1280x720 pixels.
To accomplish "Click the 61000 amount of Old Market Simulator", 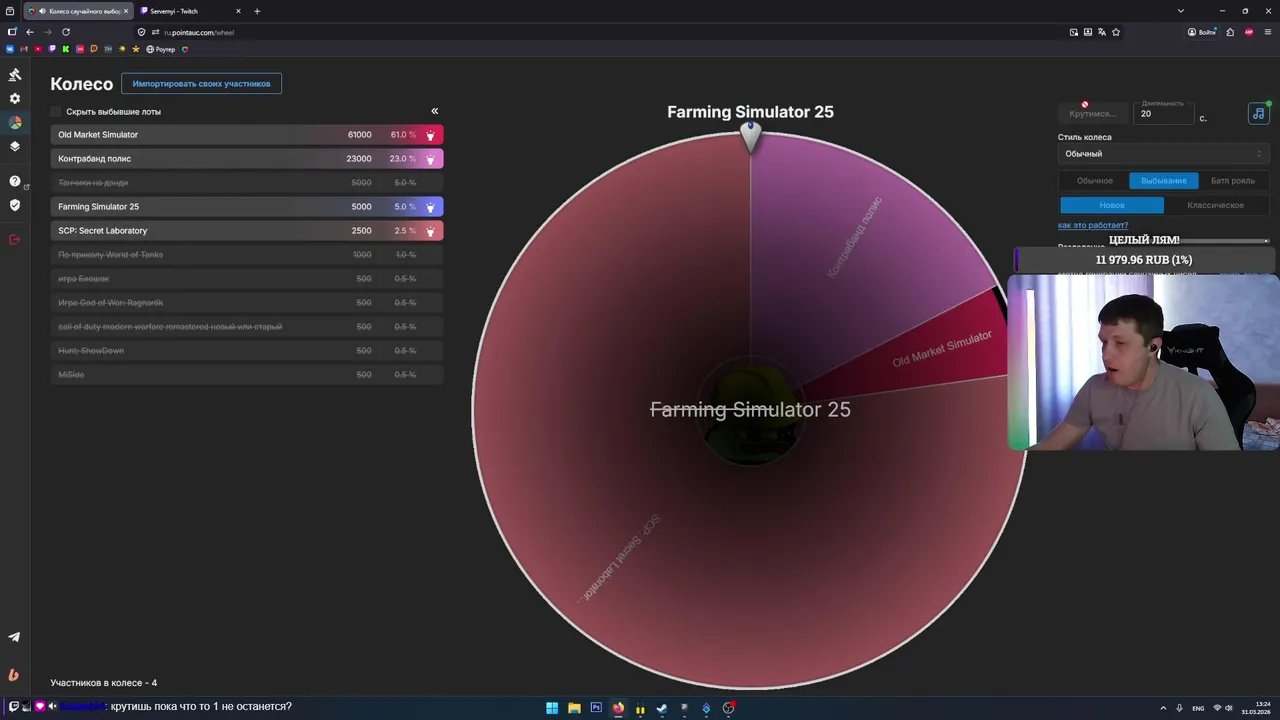I will click(359, 135).
